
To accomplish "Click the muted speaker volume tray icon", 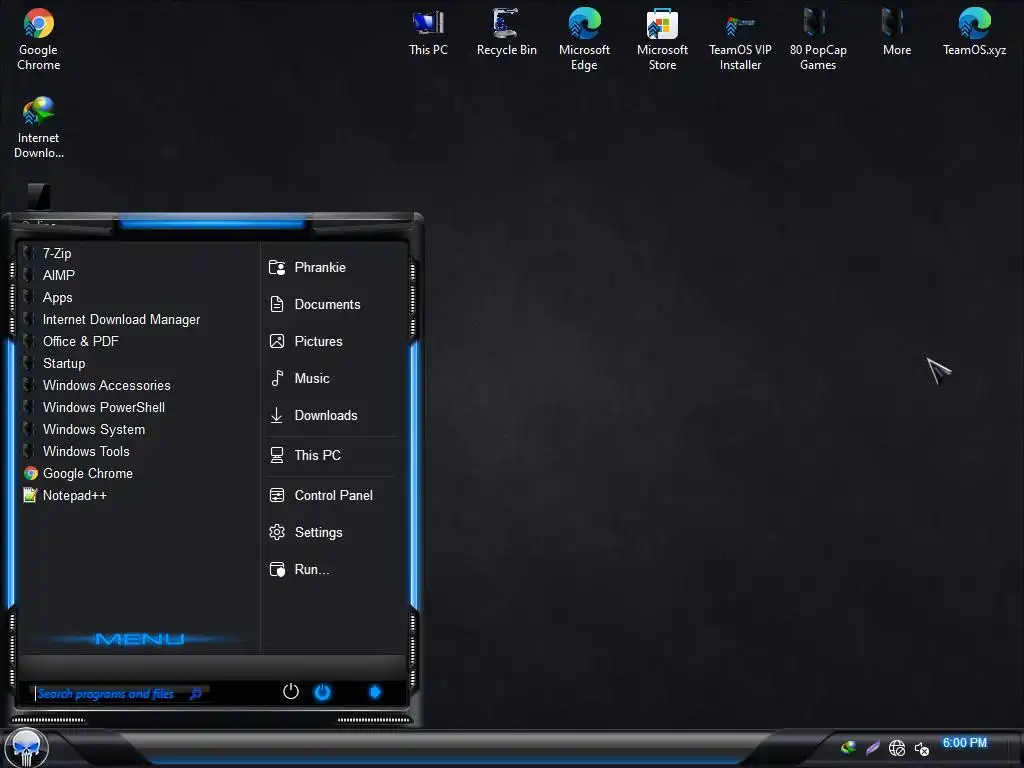I will click(x=921, y=748).
